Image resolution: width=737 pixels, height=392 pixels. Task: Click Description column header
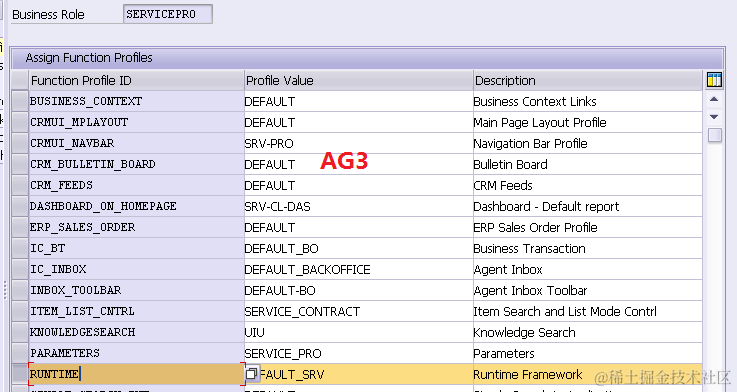tap(588, 80)
